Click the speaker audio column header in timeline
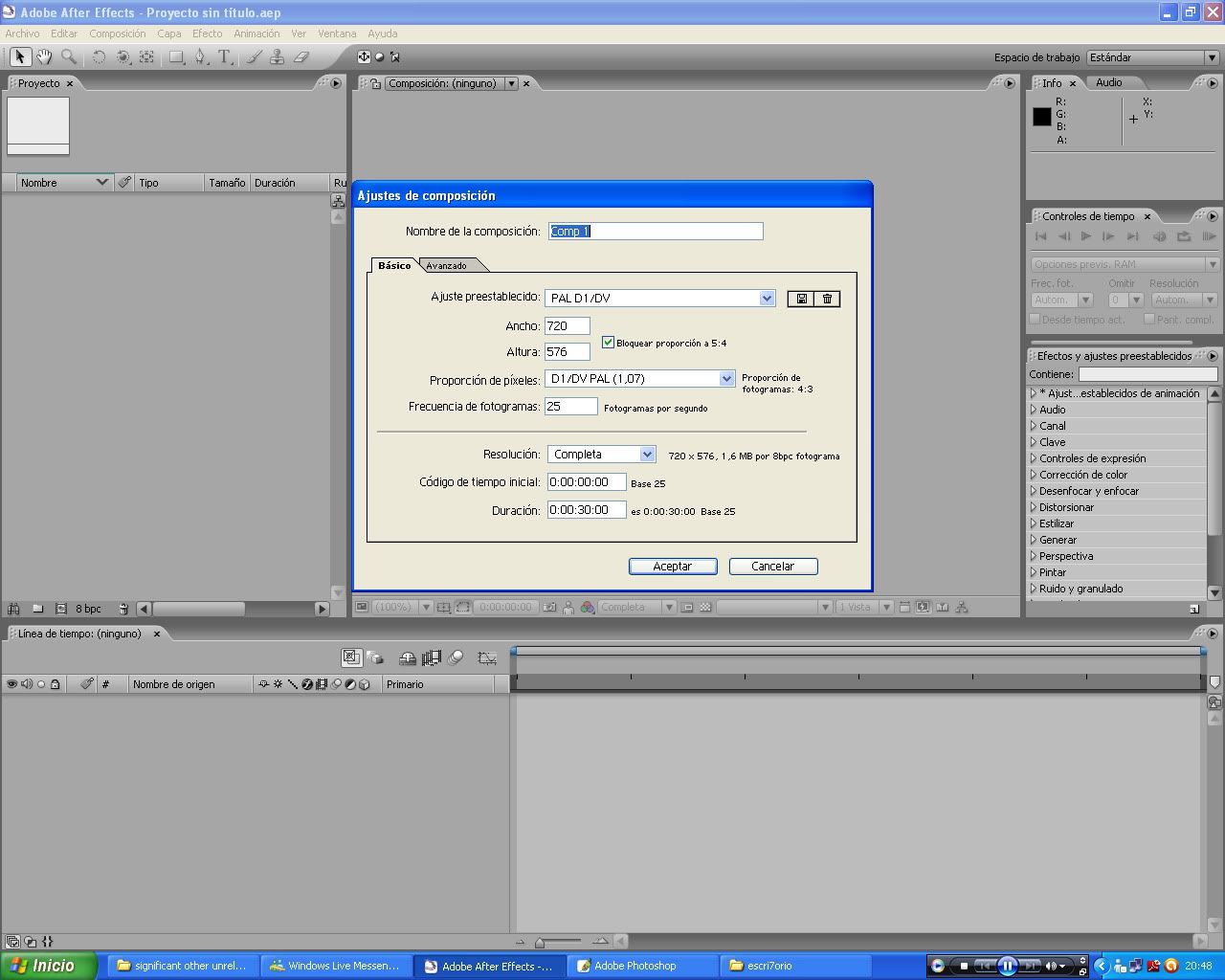Viewport: 1225px width, 980px height. click(x=27, y=684)
